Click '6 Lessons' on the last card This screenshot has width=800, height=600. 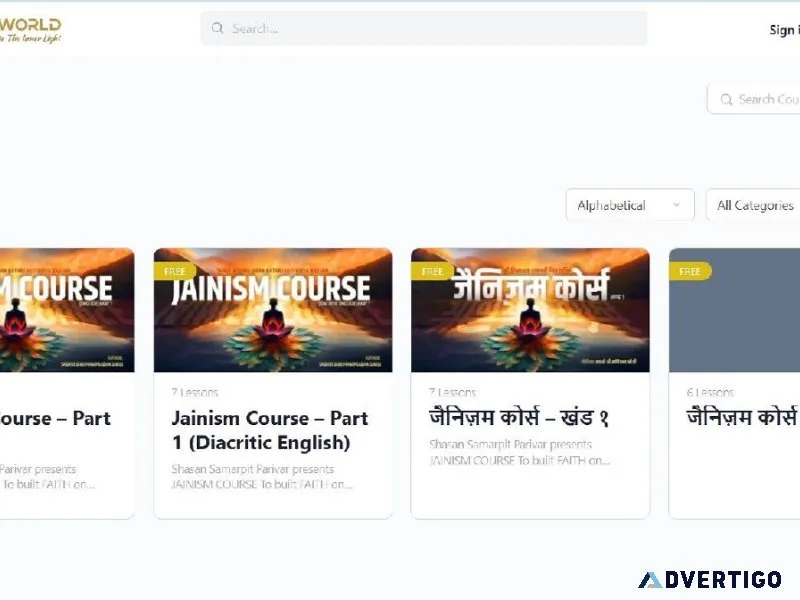710,392
